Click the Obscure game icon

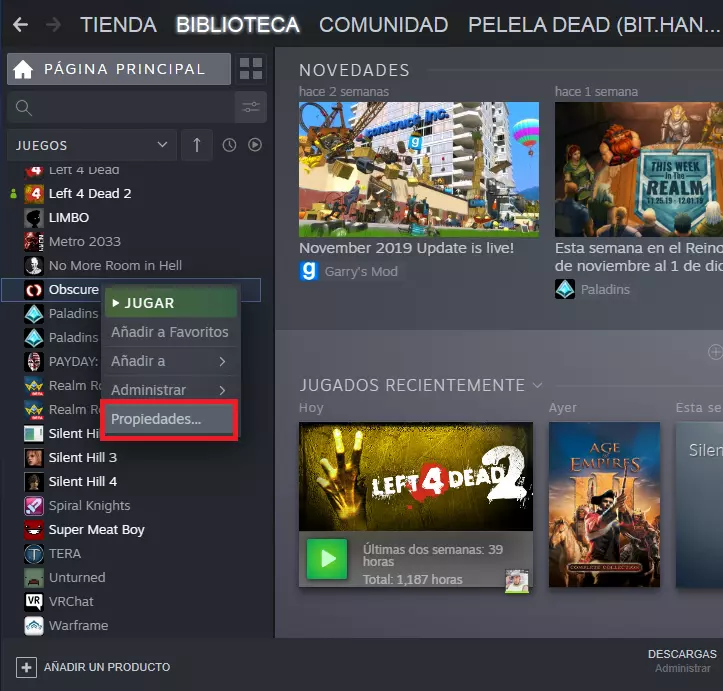pos(34,289)
